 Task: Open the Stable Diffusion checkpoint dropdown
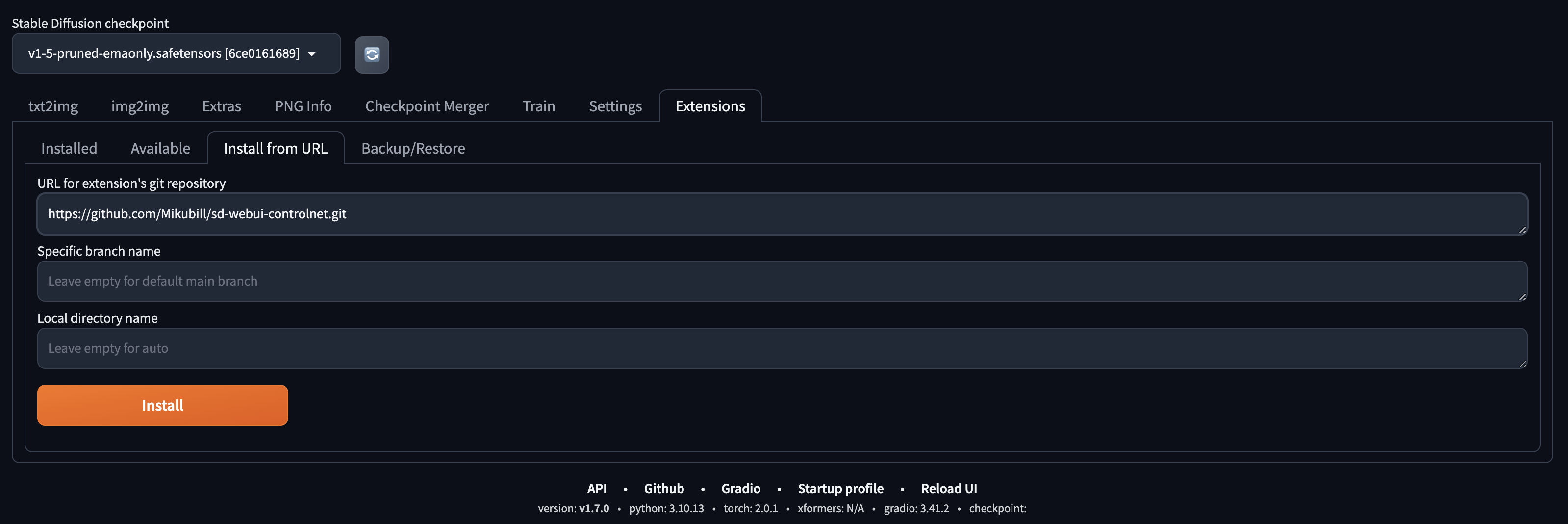[176, 53]
